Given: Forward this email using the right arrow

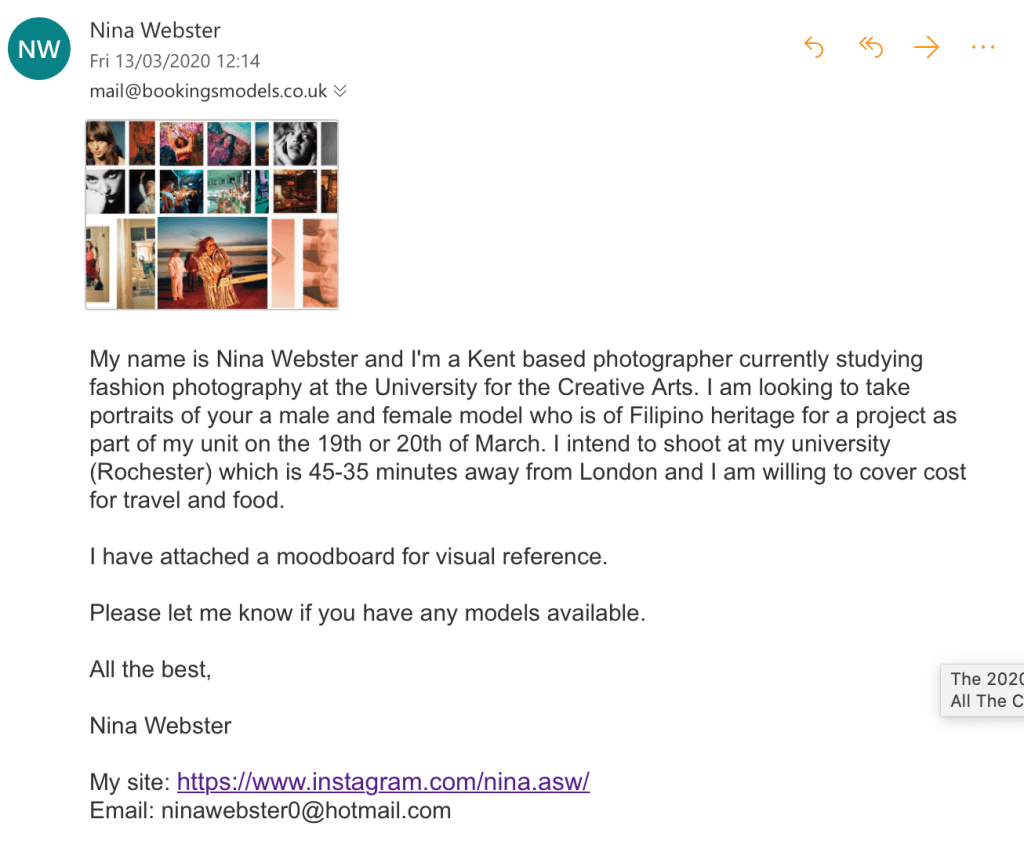Looking at the screenshot, I should 927,47.
